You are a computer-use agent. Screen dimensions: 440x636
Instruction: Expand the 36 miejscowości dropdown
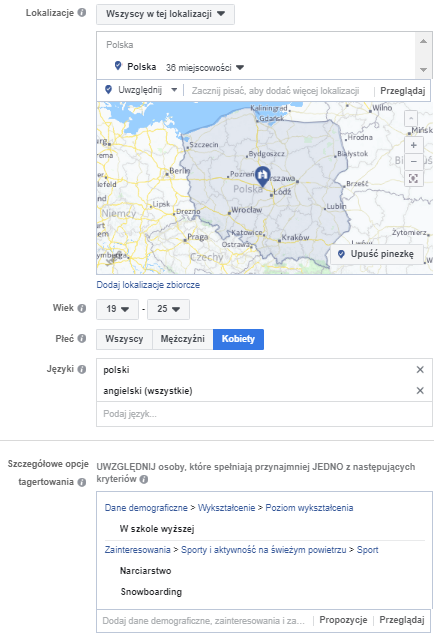pos(205,67)
